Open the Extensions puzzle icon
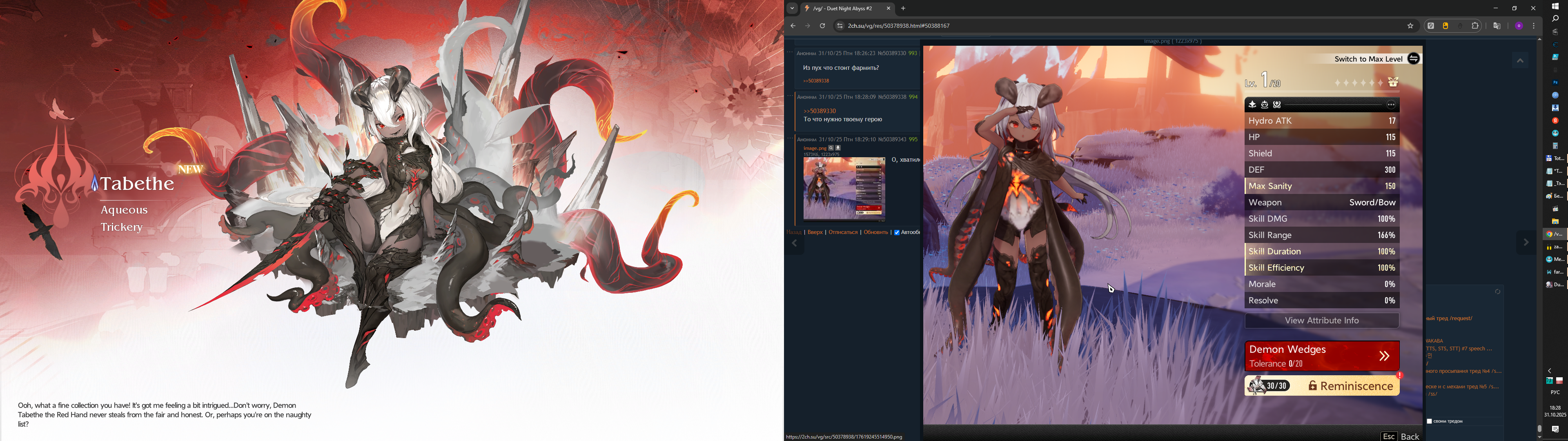1568x441 pixels. click(1475, 26)
